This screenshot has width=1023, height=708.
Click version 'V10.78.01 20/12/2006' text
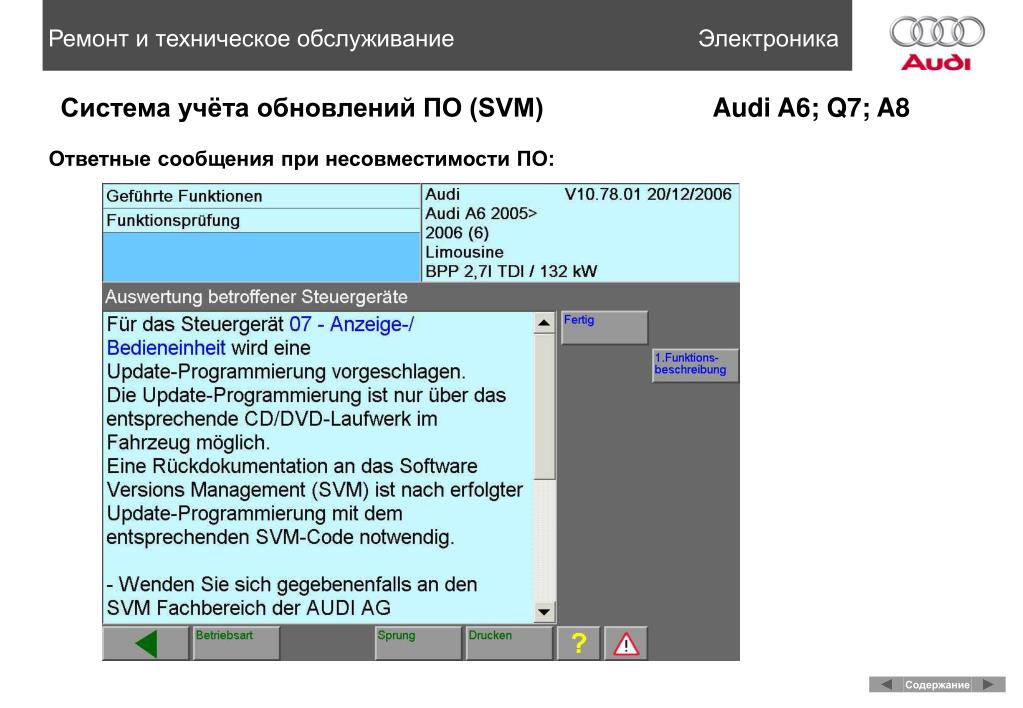point(648,194)
